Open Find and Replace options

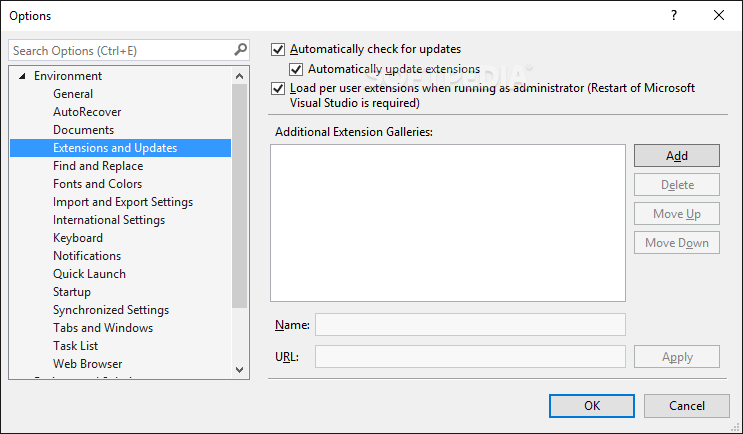coord(98,166)
